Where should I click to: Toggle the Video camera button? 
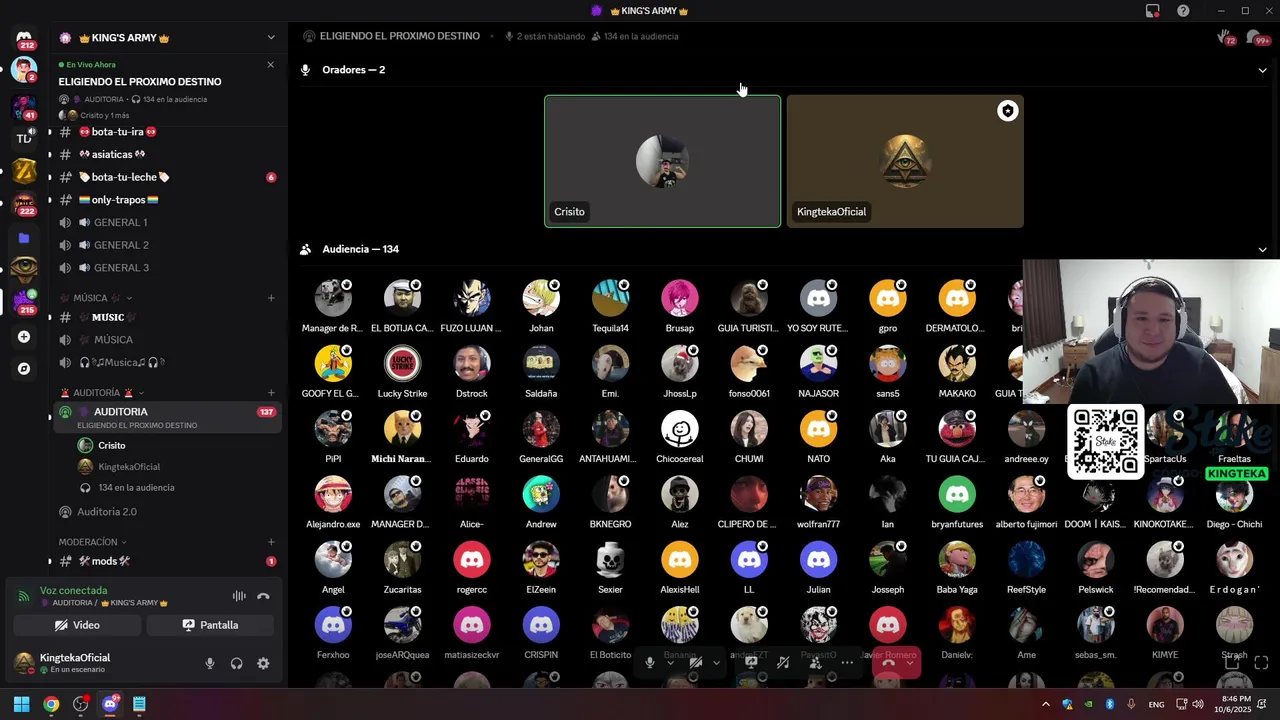tap(77, 625)
